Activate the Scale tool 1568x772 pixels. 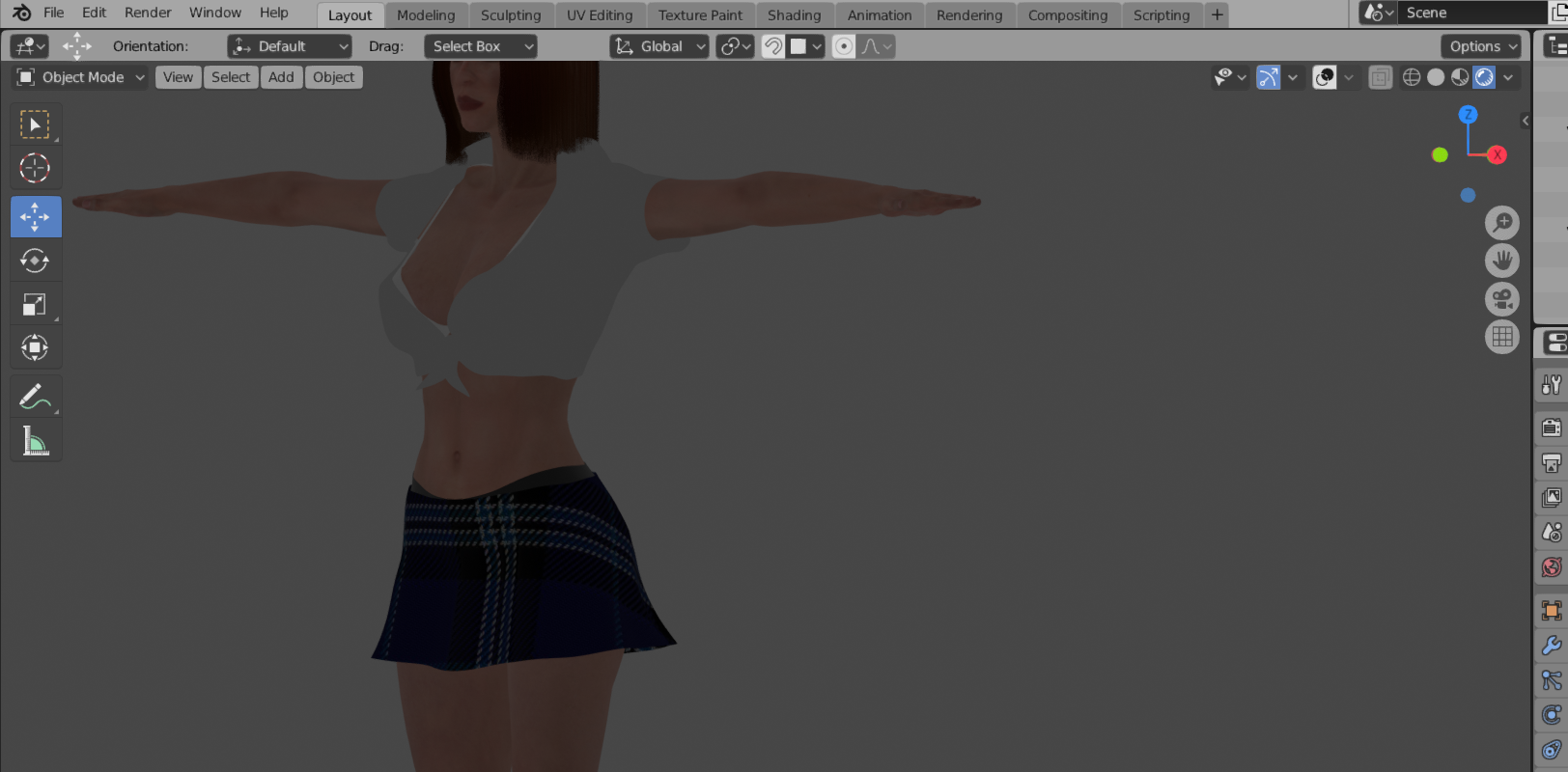point(35,305)
